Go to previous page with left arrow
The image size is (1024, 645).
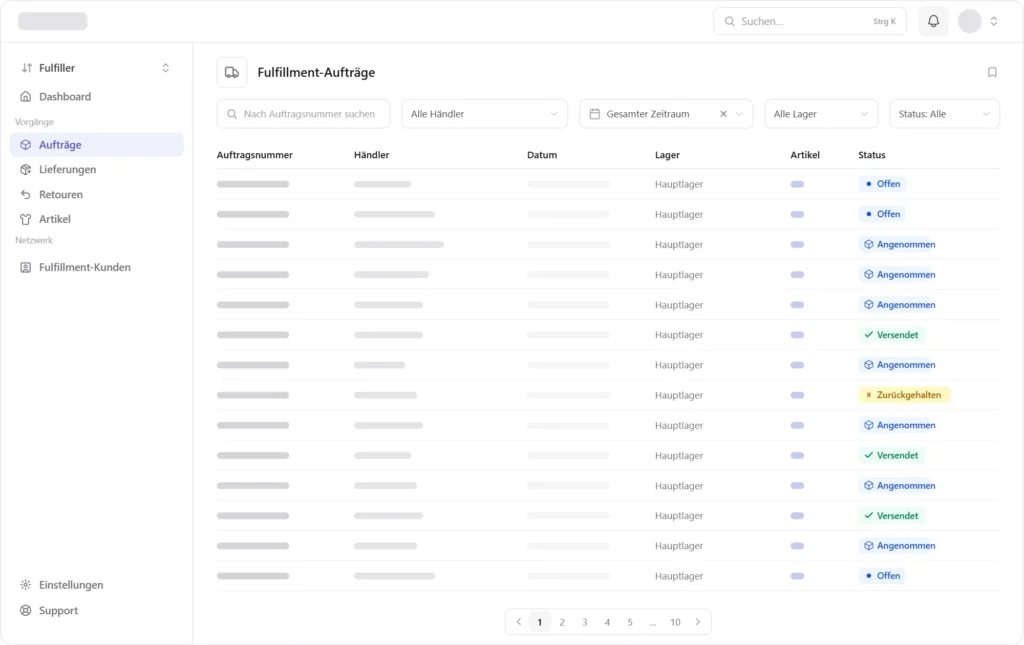tap(519, 622)
